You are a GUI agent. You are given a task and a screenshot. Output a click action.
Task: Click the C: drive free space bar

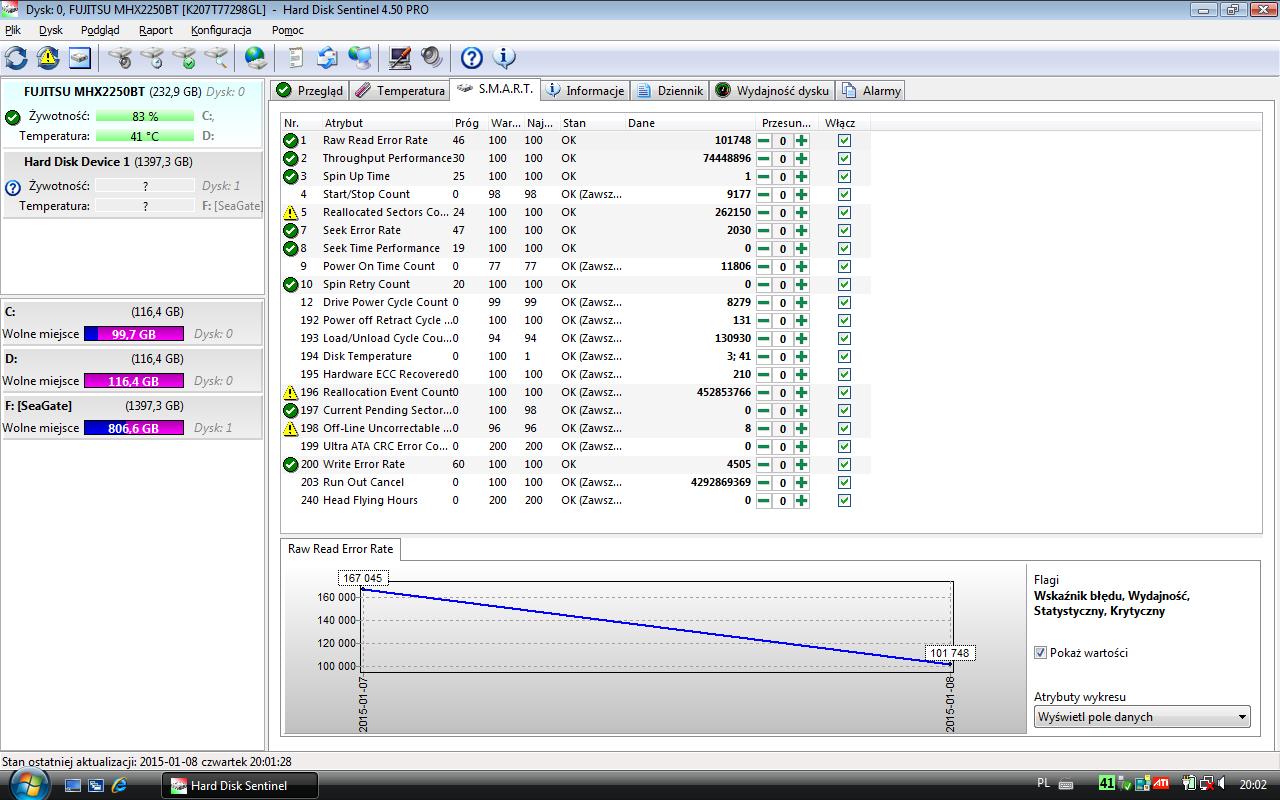pyautogui.click(x=133, y=334)
